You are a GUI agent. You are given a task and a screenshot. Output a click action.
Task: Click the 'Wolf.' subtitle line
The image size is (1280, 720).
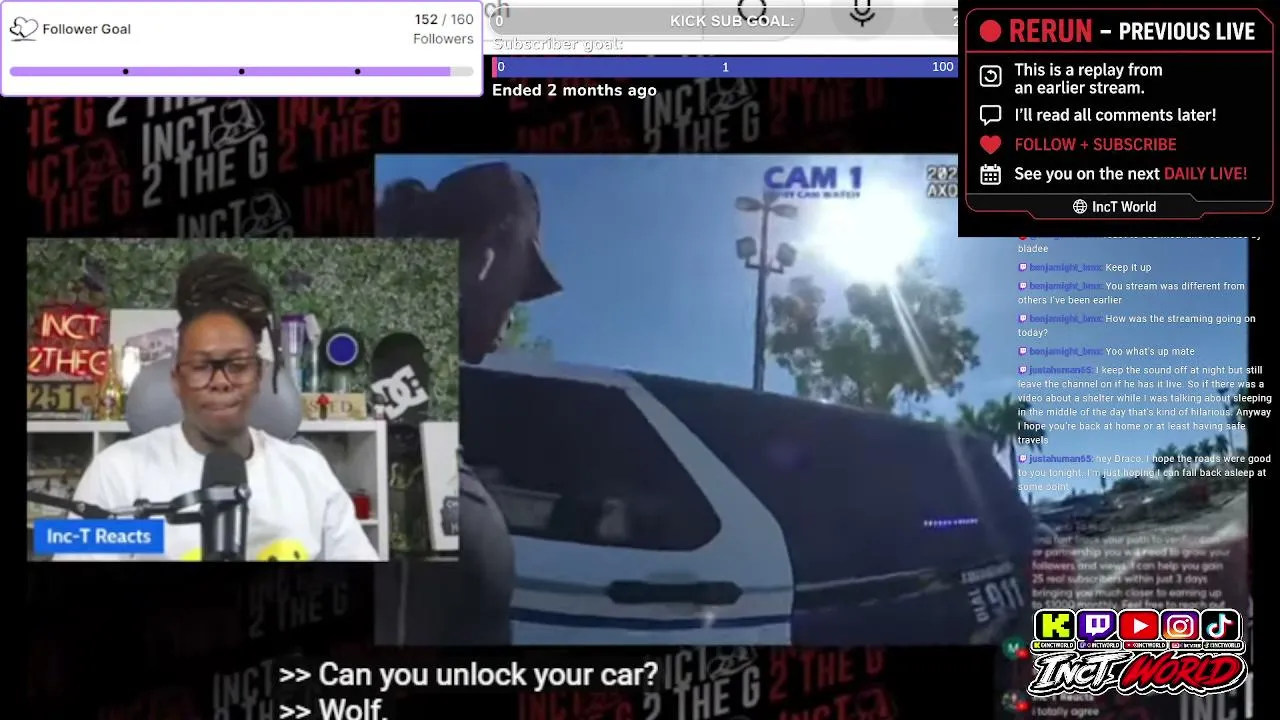[333, 708]
